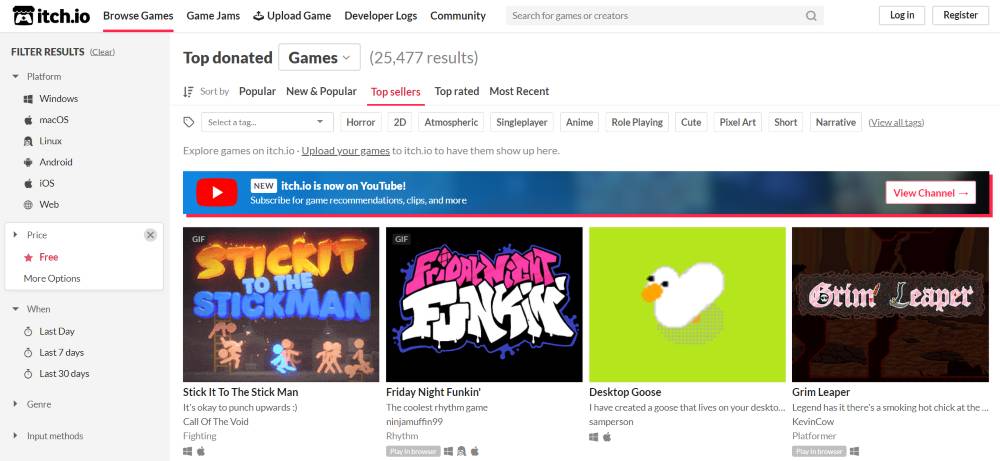
Task: Click the search magnifier icon
Action: coord(811,16)
